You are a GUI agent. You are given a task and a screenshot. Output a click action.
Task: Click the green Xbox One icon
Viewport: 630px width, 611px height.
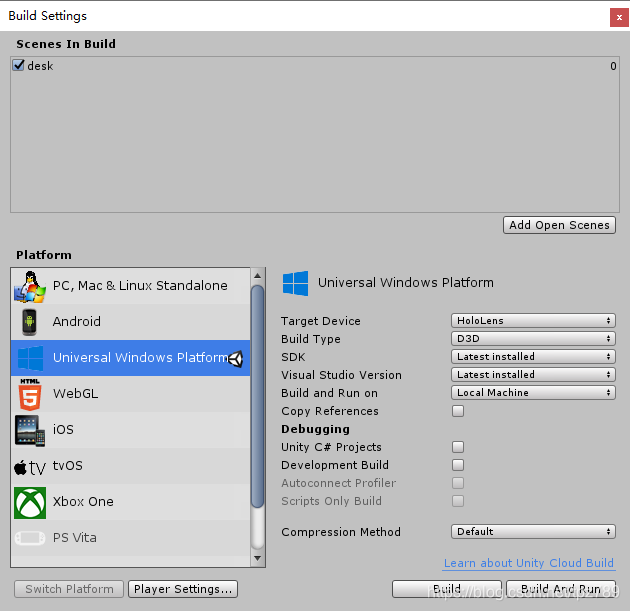pos(30,503)
